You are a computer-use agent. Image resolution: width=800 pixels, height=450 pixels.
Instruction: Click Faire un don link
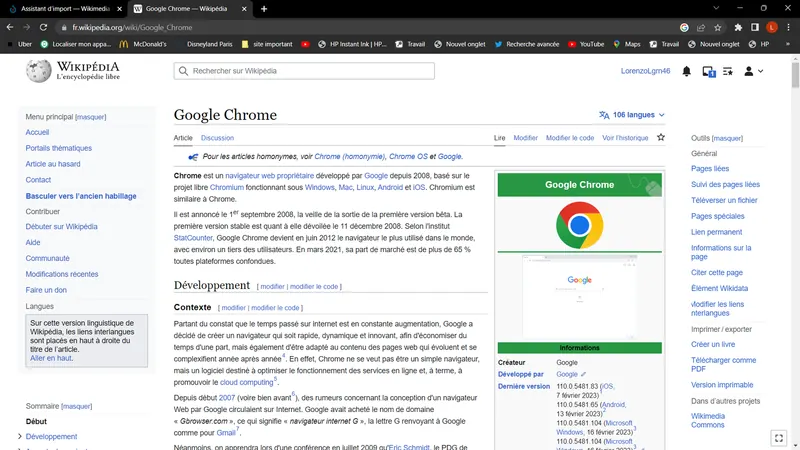[x=46, y=290]
